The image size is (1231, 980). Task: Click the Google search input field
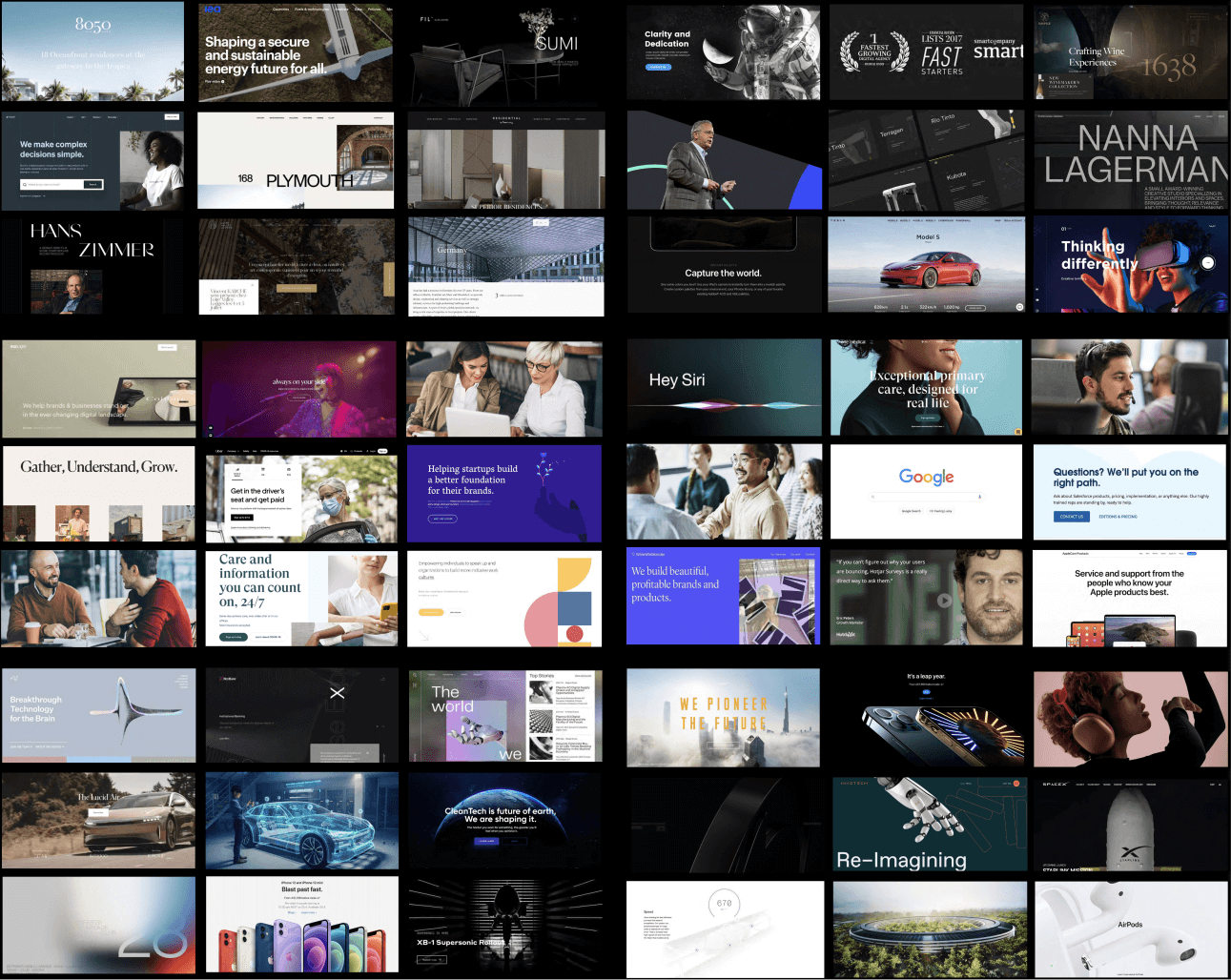pyautogui.click(x=926, y=497)
